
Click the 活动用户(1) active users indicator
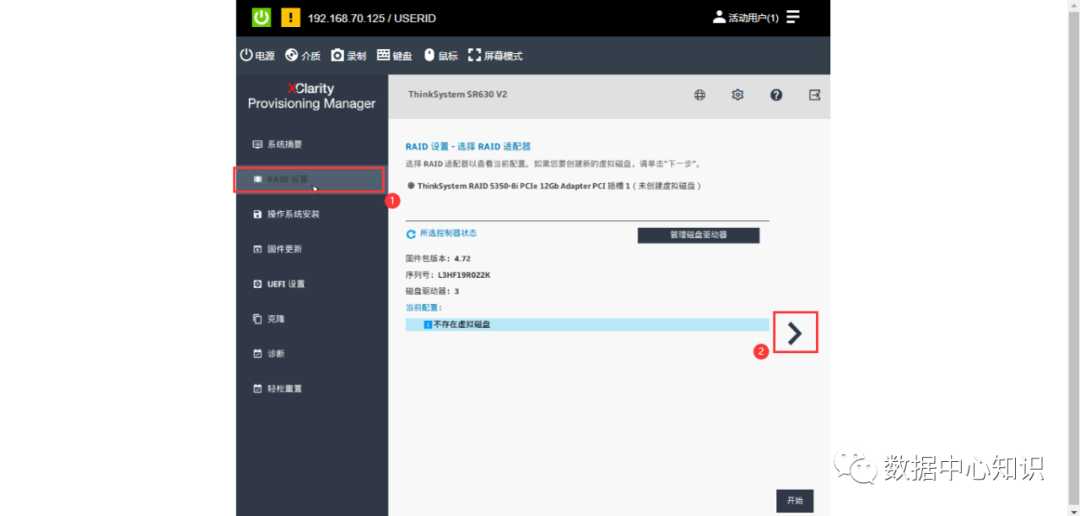pyautogui.click(x=746, y=17)
